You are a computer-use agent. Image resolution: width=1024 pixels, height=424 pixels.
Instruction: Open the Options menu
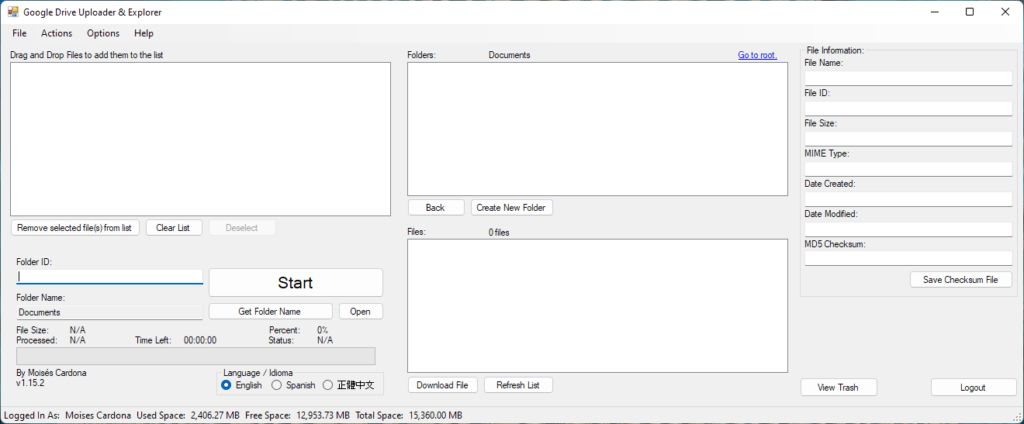pyautogui.click(x=103, y=33)
